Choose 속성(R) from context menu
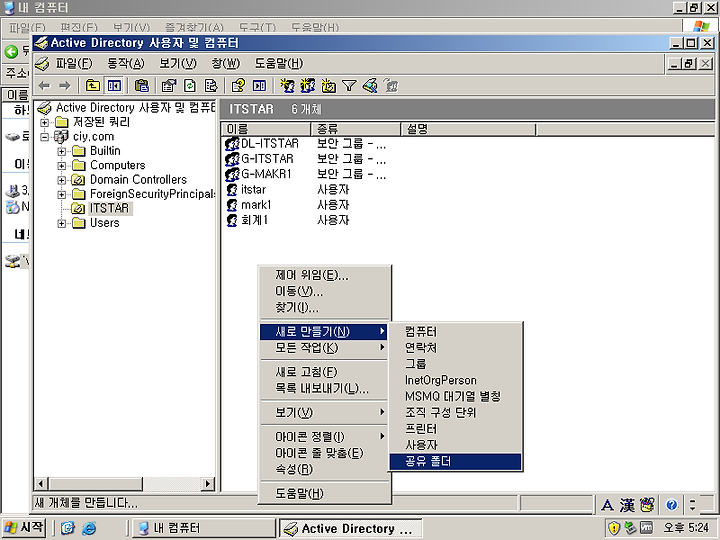 tap(325, 469)
